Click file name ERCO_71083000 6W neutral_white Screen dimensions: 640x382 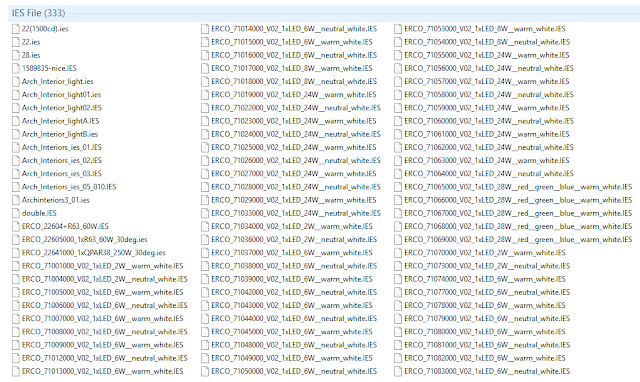[x=487, y=371]
